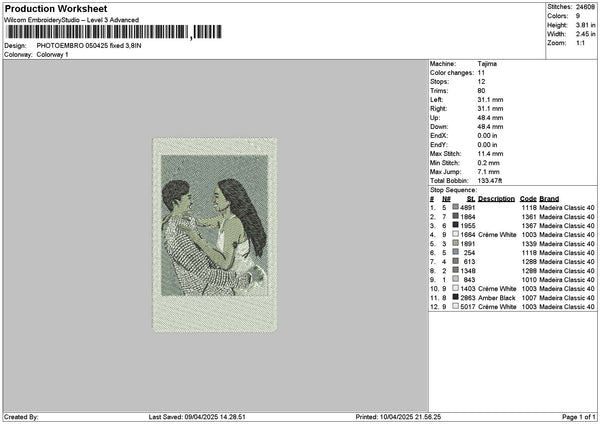Click the 'Amber Black' description text
600x424 pixels.
(x=497, y=298)
